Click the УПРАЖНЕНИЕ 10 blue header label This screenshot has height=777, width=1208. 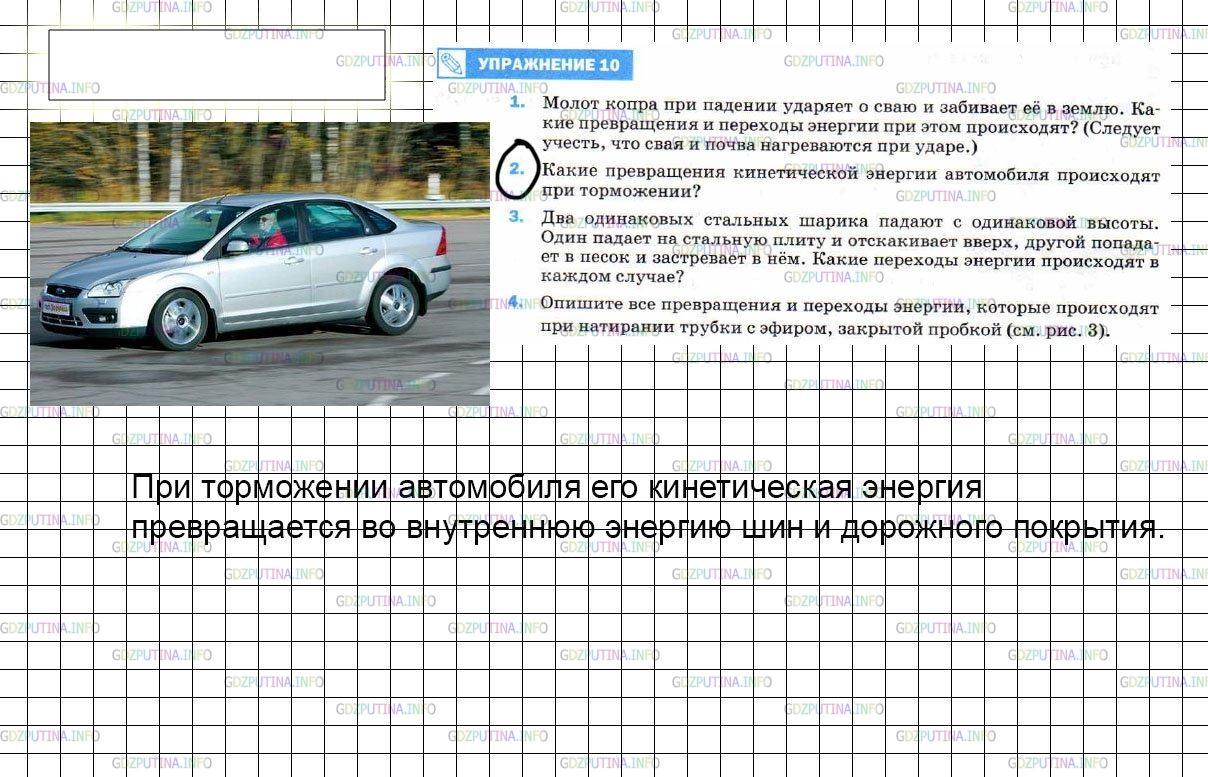(548, 66)
